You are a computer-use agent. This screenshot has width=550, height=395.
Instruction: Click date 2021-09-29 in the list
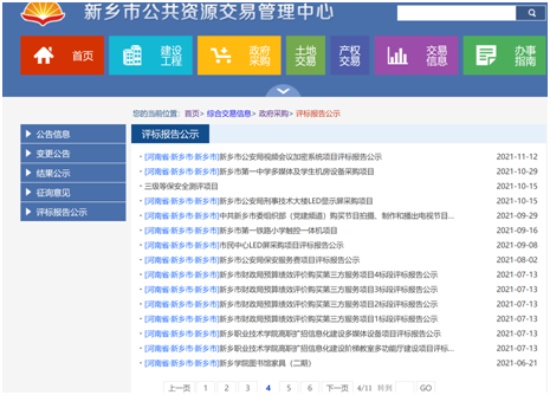(517, 216)
